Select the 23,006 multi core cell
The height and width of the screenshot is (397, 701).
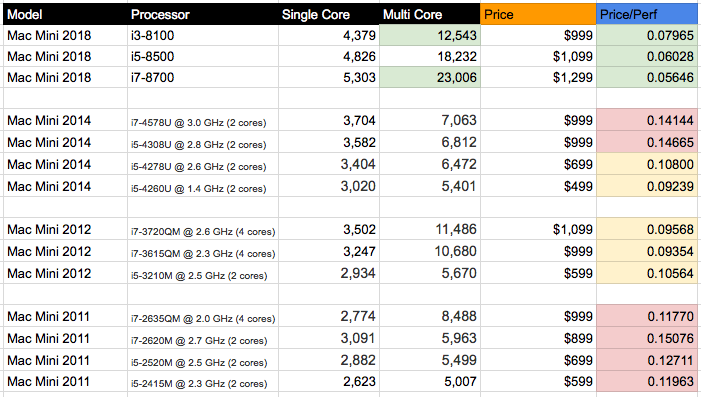[x=430, y=77]
